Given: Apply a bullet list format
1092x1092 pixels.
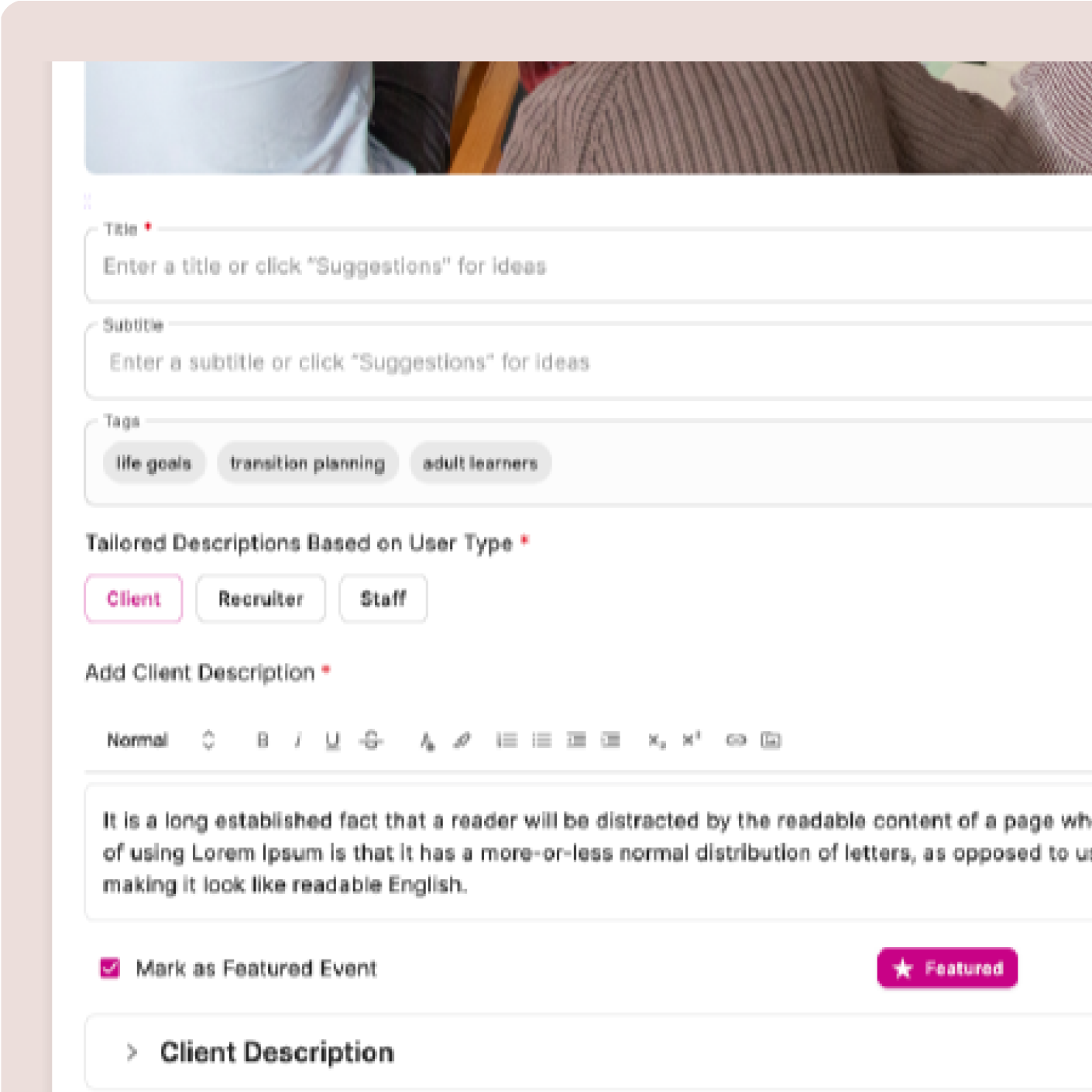Looking at the screenshot, I should coord(541,740).
